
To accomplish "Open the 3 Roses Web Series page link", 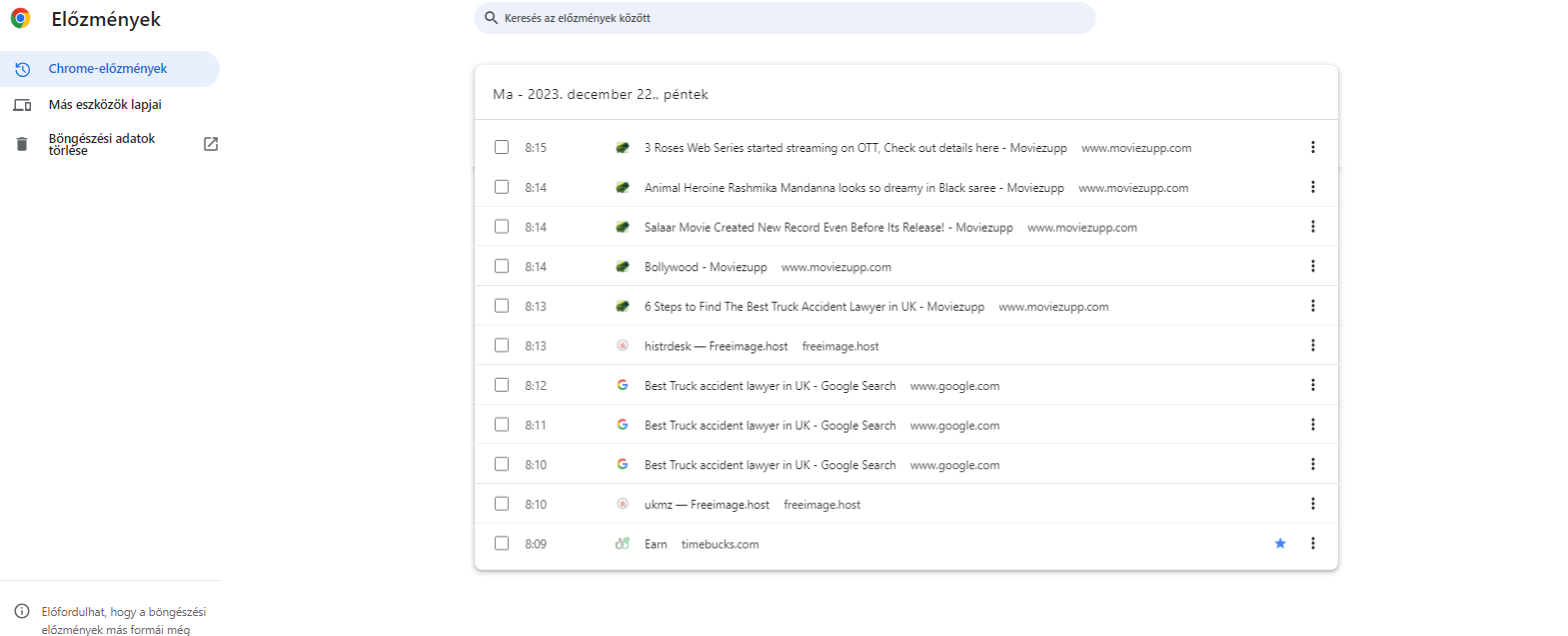I will pyautogui.click(x=855, y=148).
